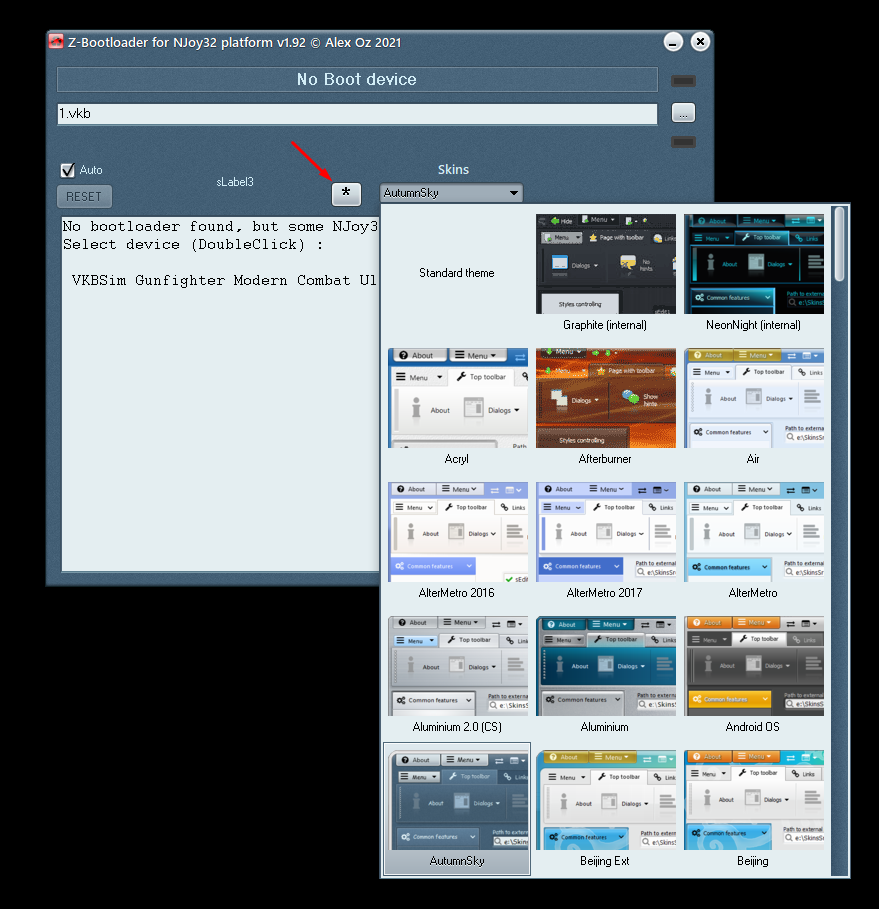Choose the NeonNight (internal) skin

coord(753,272)
